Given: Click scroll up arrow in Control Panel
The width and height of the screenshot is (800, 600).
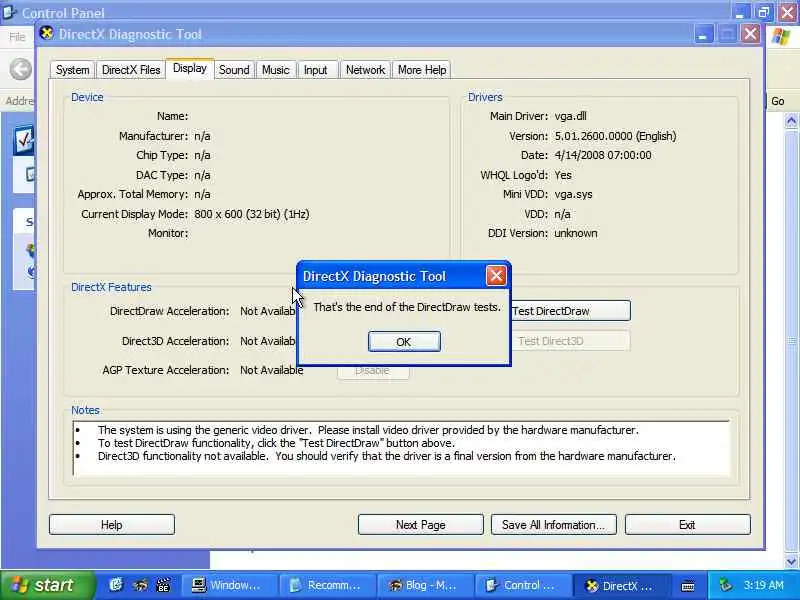Looking at the screenshot, I should (791, 121).
